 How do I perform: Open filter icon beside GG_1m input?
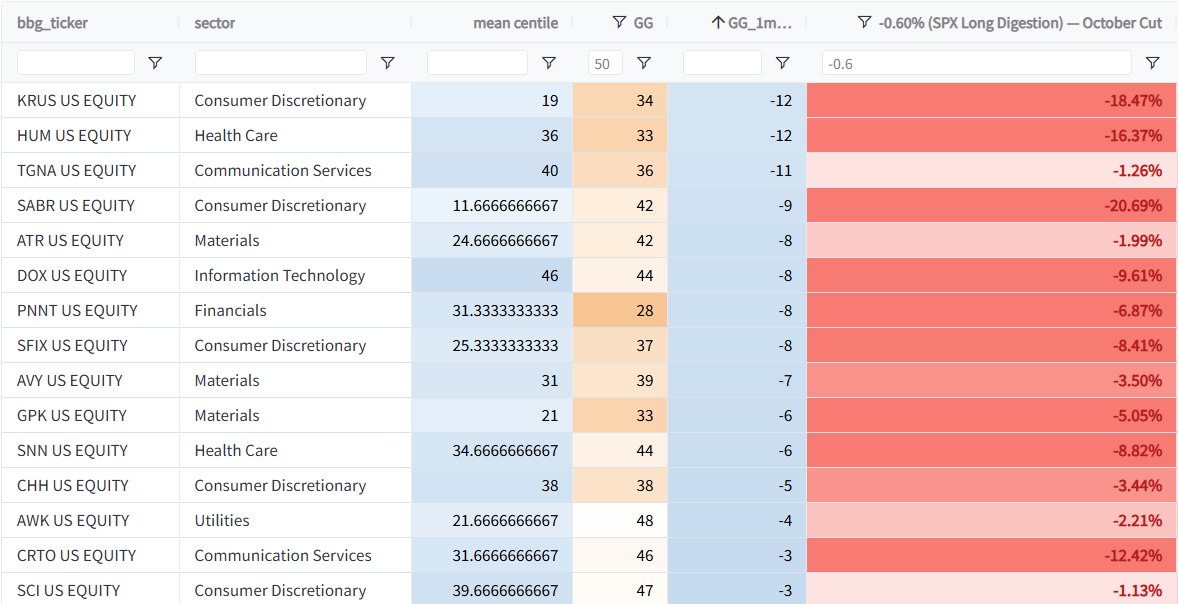pyautogui.click(x=782, y=63)
